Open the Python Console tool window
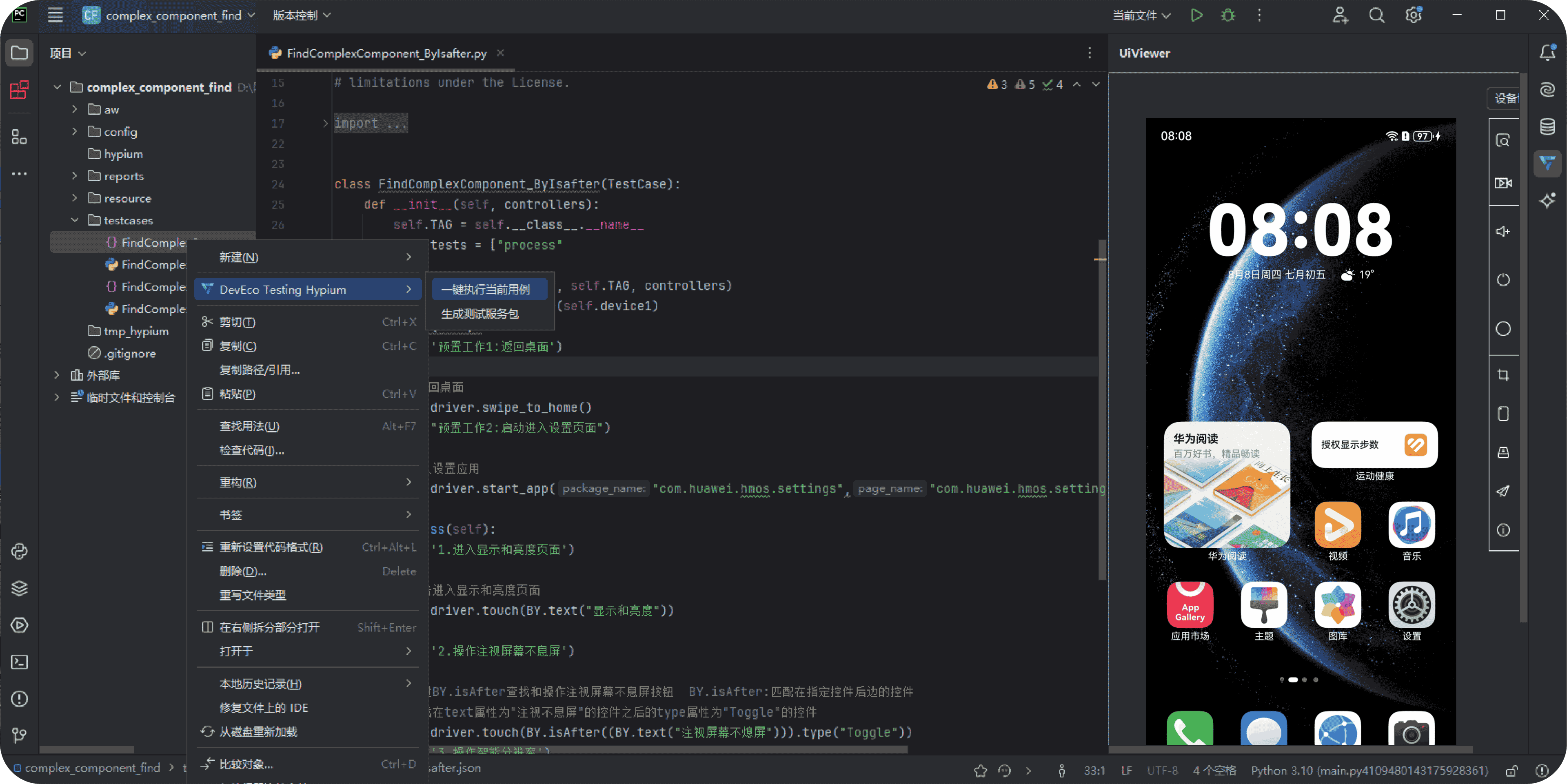This screenshot has width=1567, height=784. (x=19, y=551)
